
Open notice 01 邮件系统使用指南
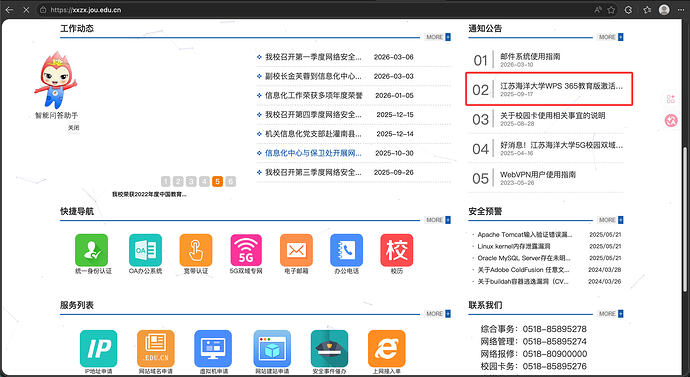[x=530, y=56]
